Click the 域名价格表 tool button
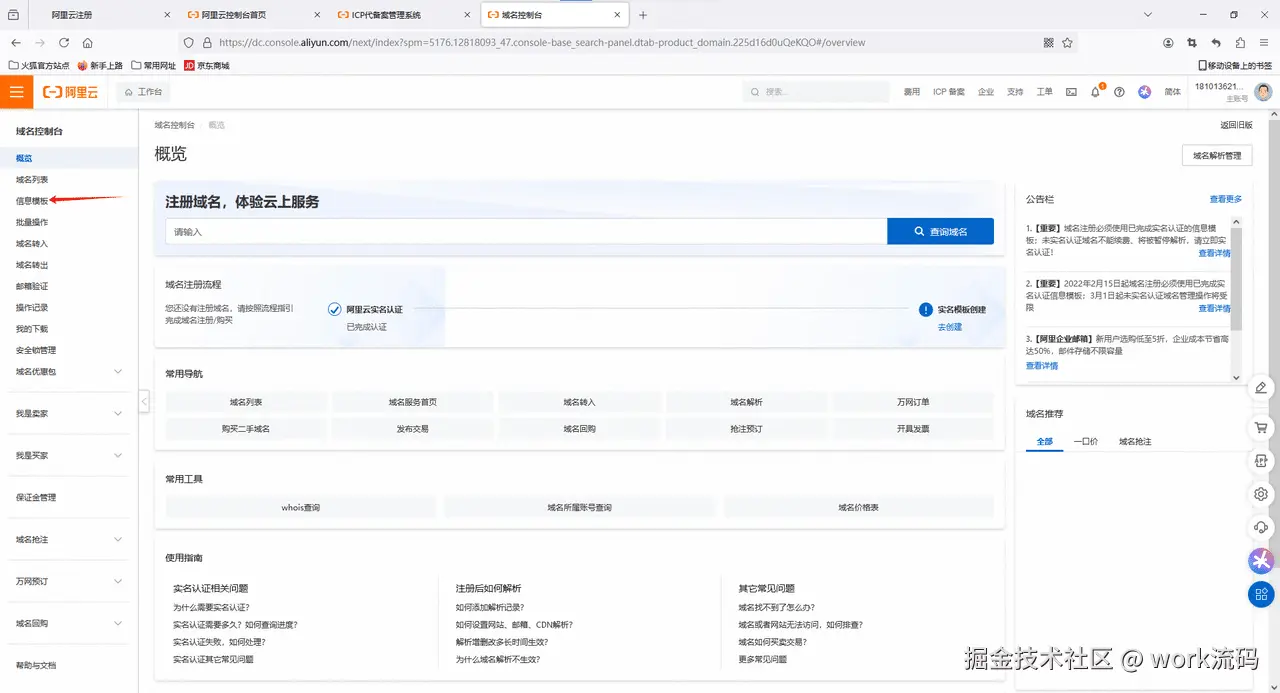 pyautogui.click(x=859, y=507)
